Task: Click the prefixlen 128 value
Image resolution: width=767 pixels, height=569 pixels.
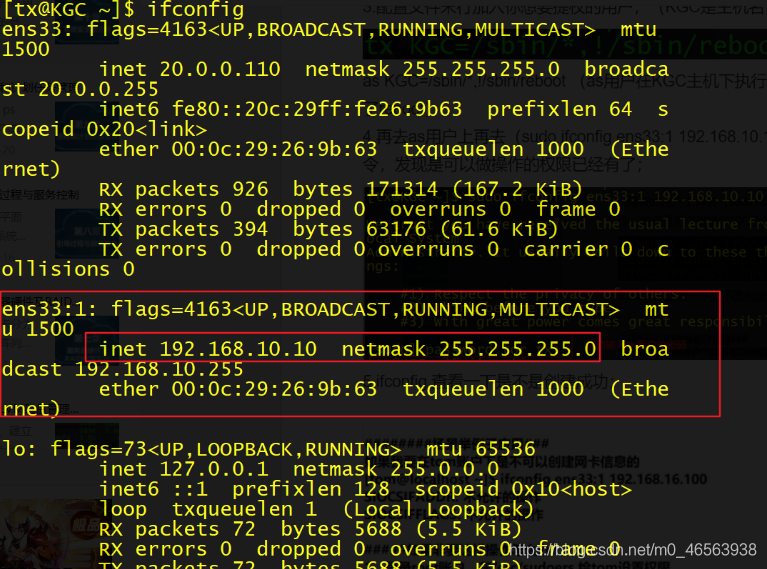Action: pos(311,489)
